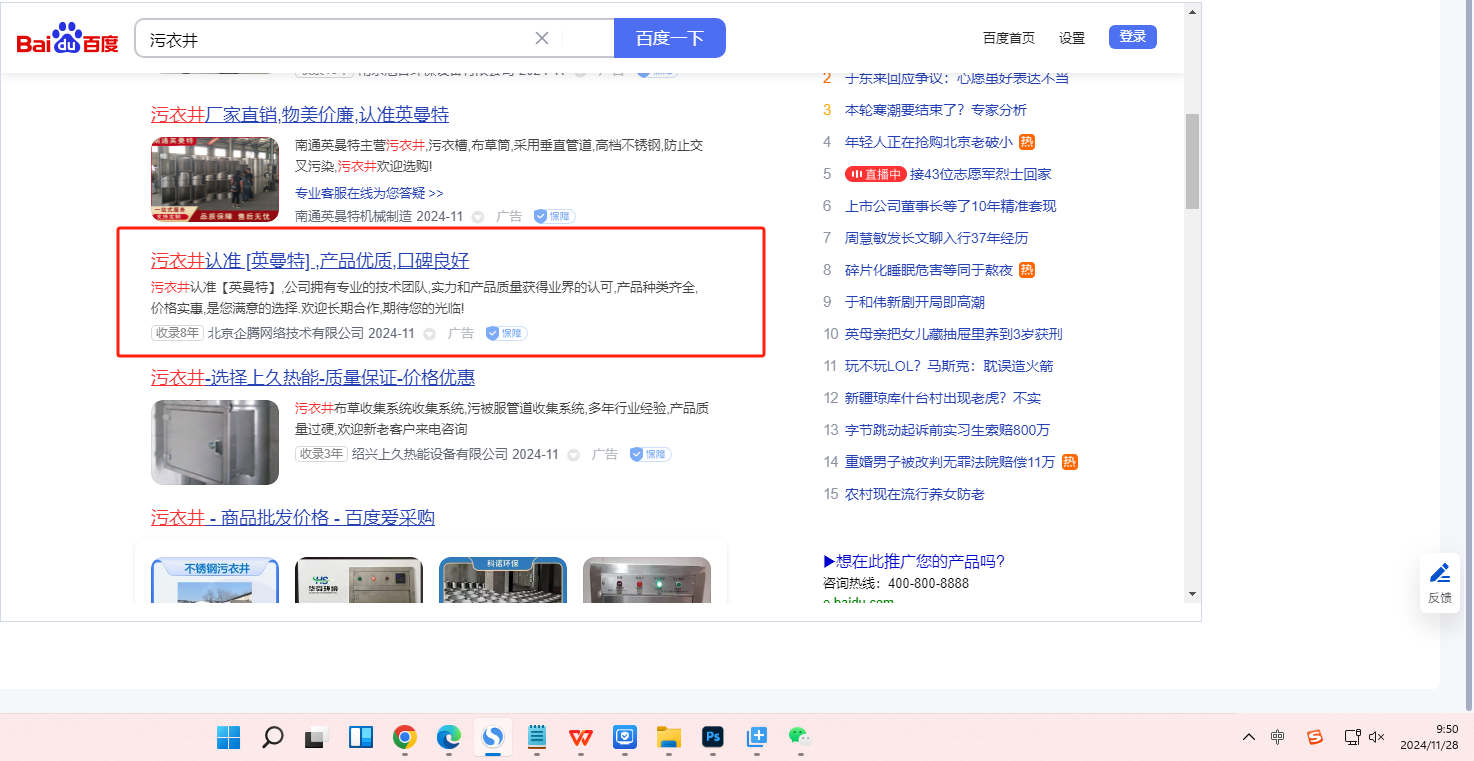This screenshot has height=761, width=1474.
Task: Click the 登录 login button
Action: coord(1132,37)
